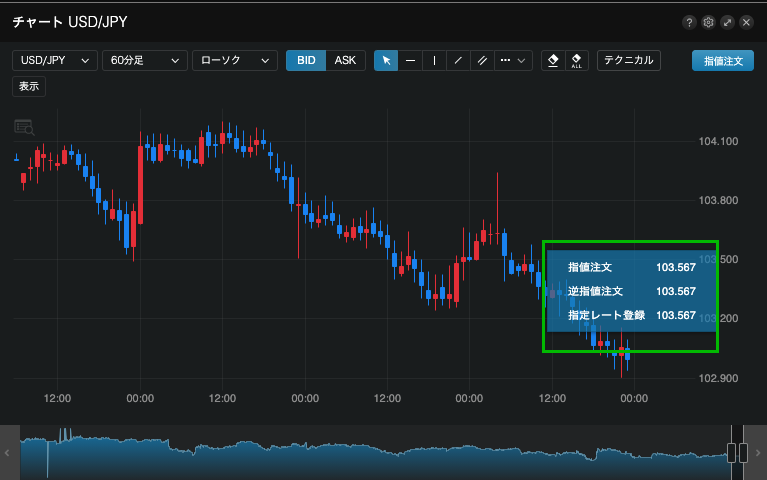
Task: Select the trend line drawing tool
Action: (458, 61)
